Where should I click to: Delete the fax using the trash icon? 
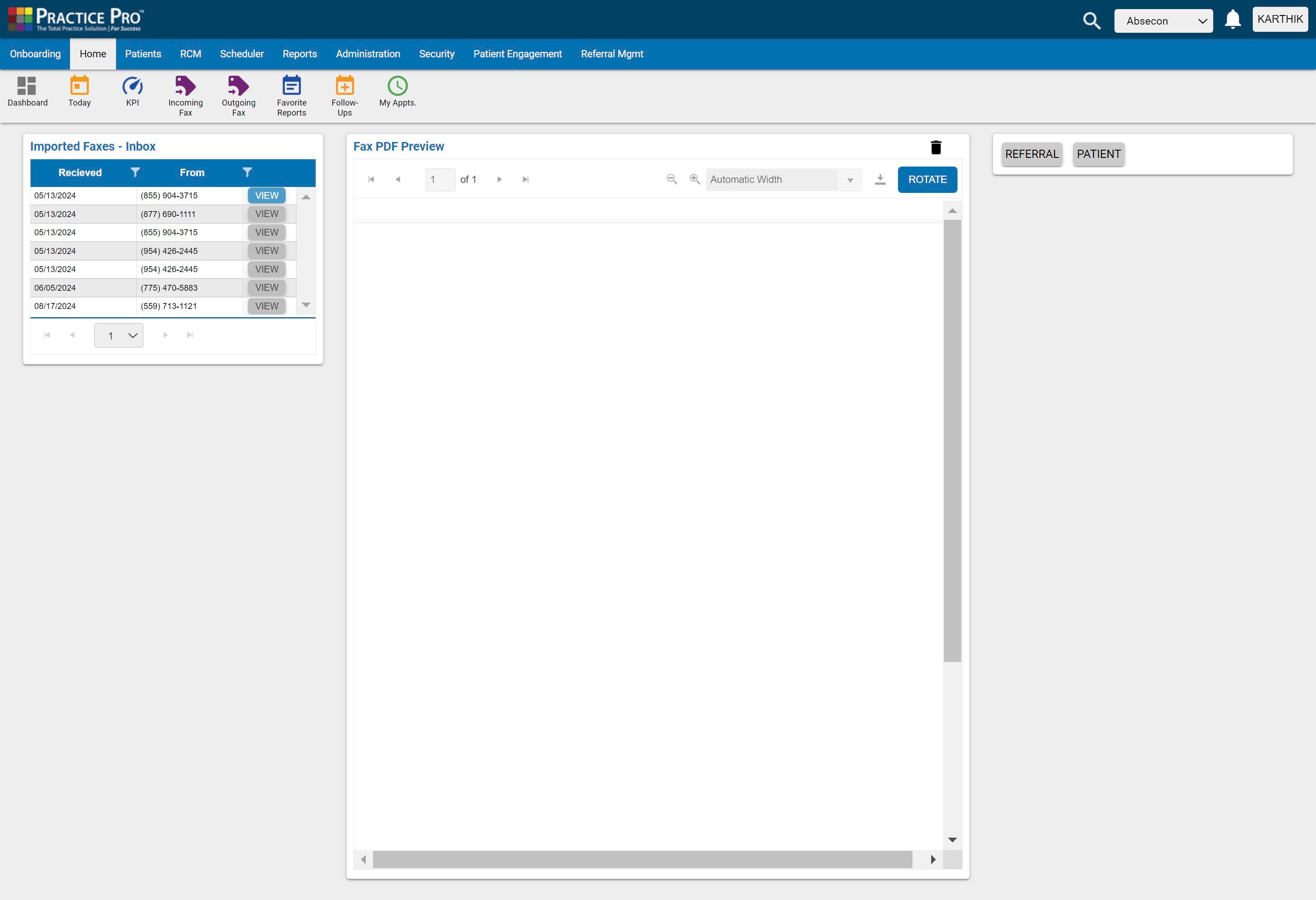[x=935, y=147]
